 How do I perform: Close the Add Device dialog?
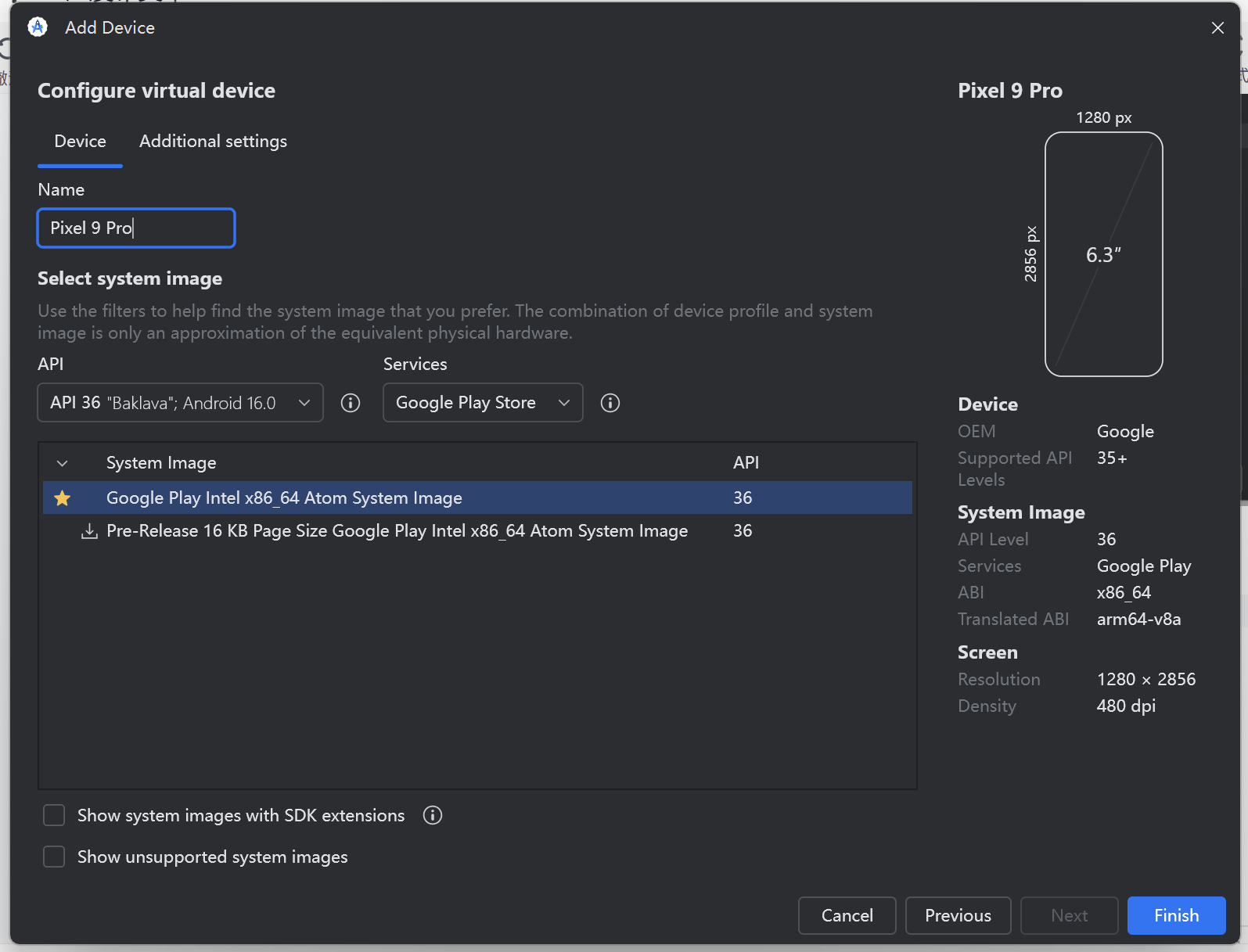[1217, 28]
